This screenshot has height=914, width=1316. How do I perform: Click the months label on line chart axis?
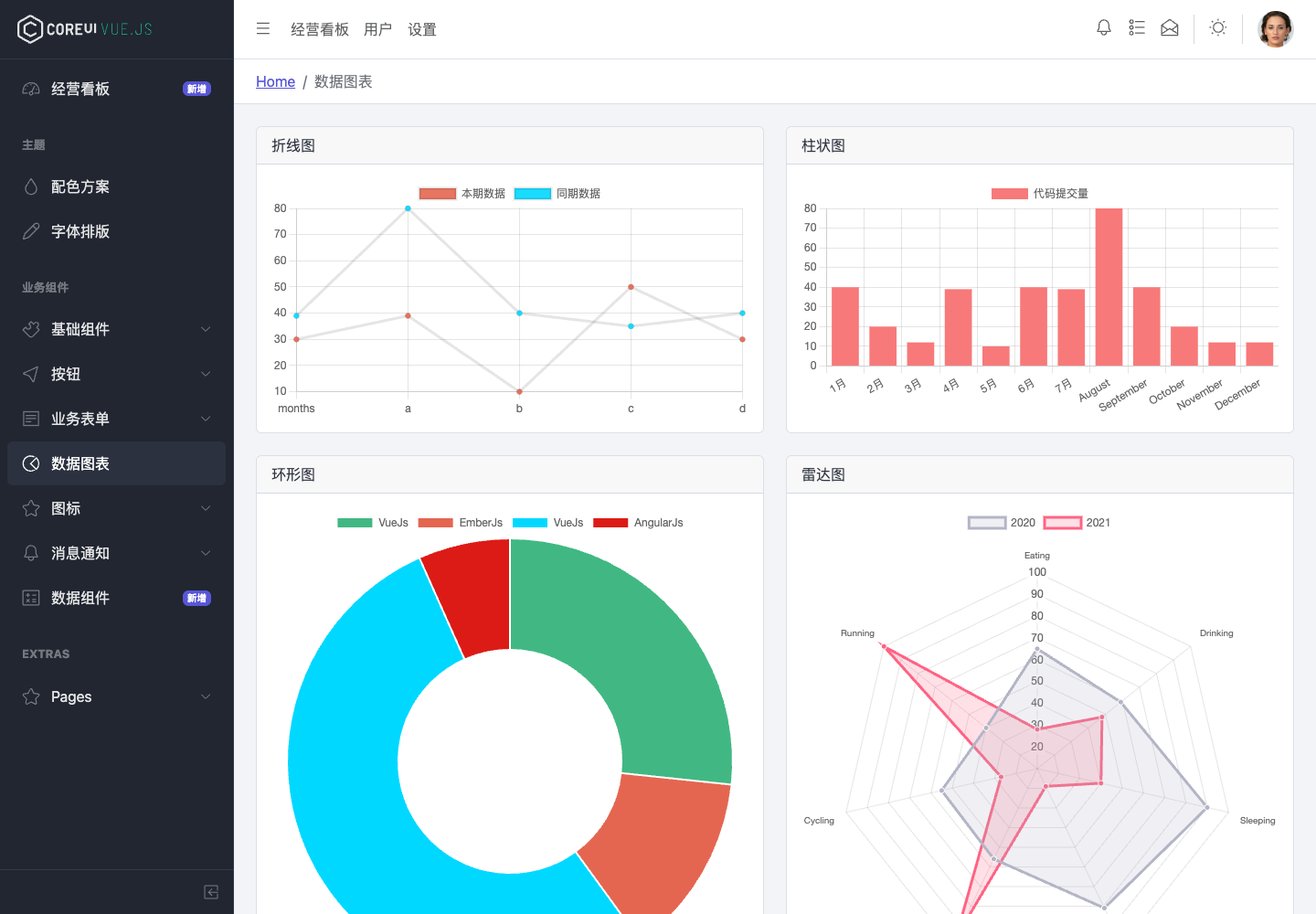click(296, 409)
